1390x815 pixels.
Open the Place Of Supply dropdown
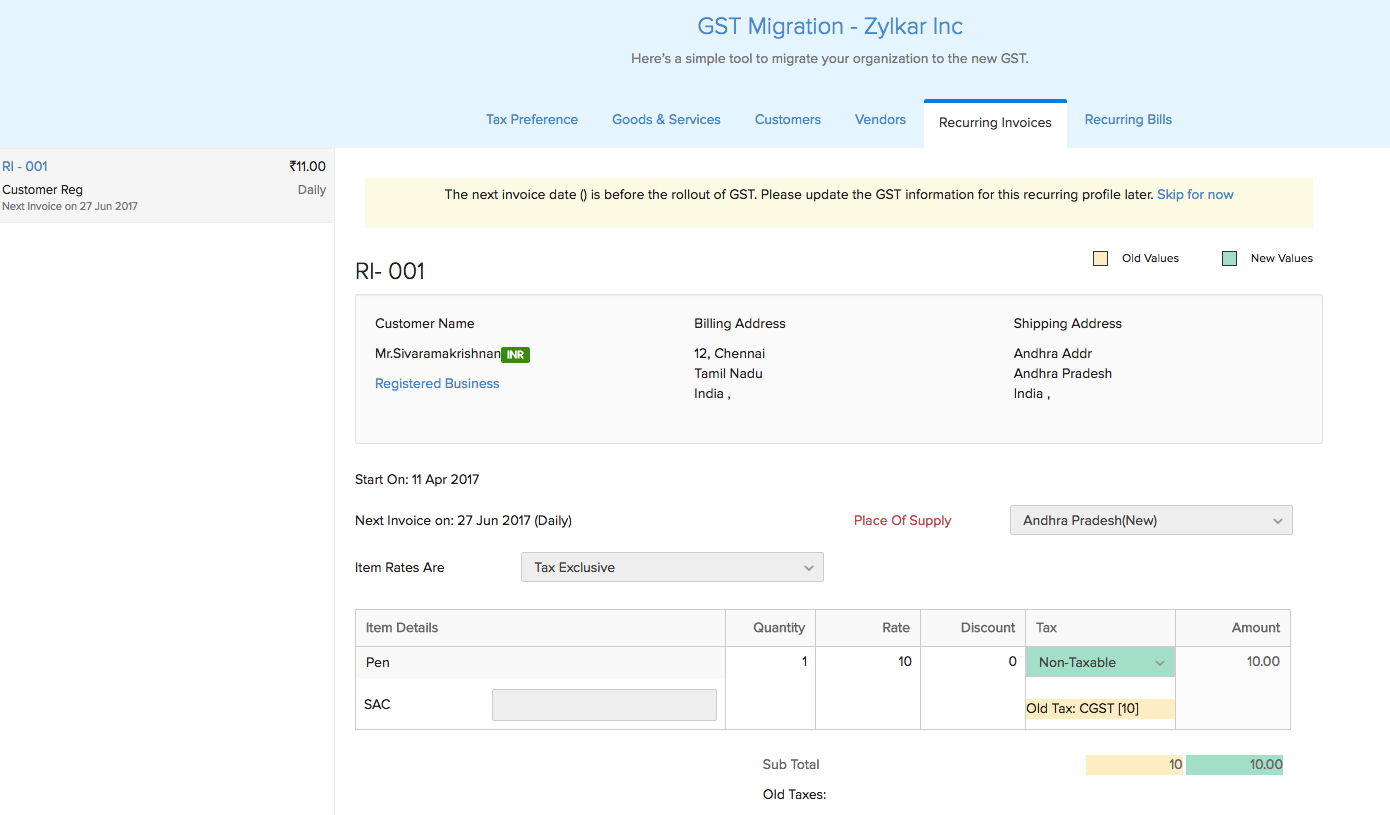[x=1150, y=520]
